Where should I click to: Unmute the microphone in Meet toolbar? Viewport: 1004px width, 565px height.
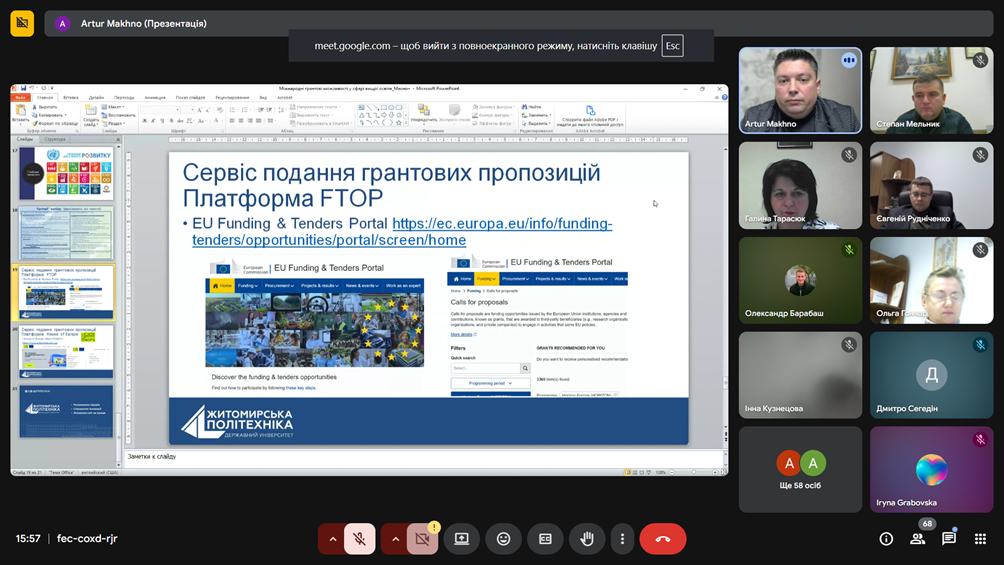point(360,539)
